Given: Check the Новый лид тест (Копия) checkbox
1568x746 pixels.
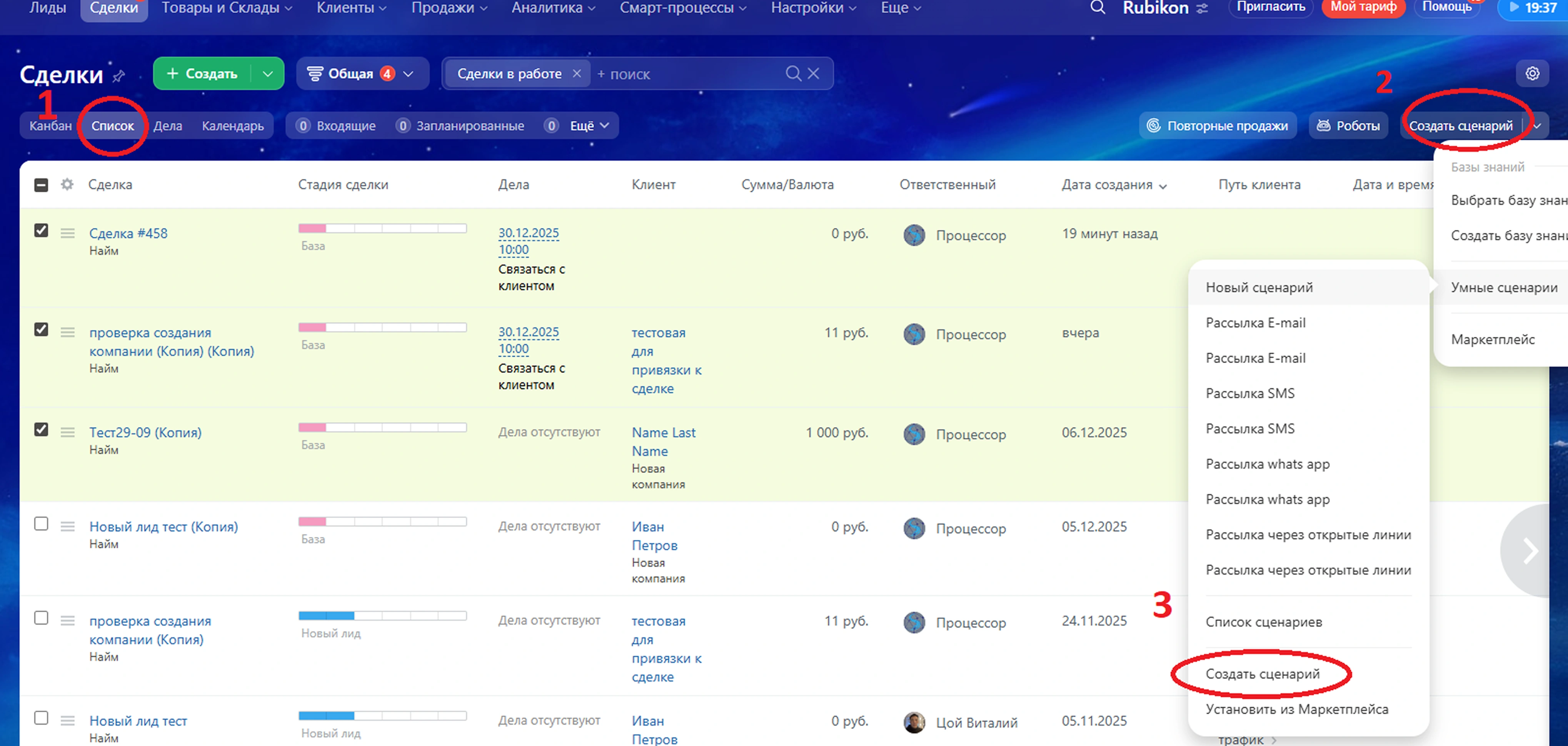Looking at the screenshot, I should (41, 524).
